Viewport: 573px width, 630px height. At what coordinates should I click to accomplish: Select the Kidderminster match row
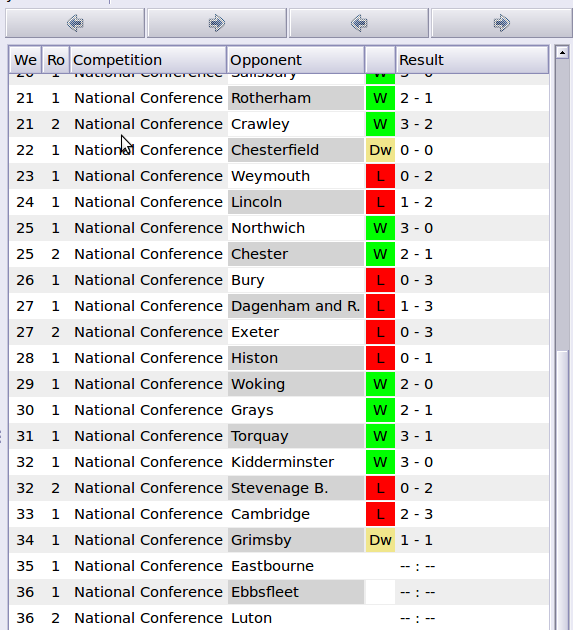[x=279, y=462]
